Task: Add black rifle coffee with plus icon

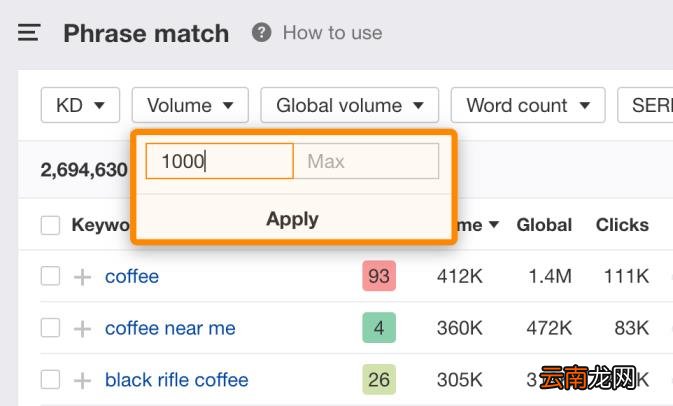Action: [x=82, y=381]
